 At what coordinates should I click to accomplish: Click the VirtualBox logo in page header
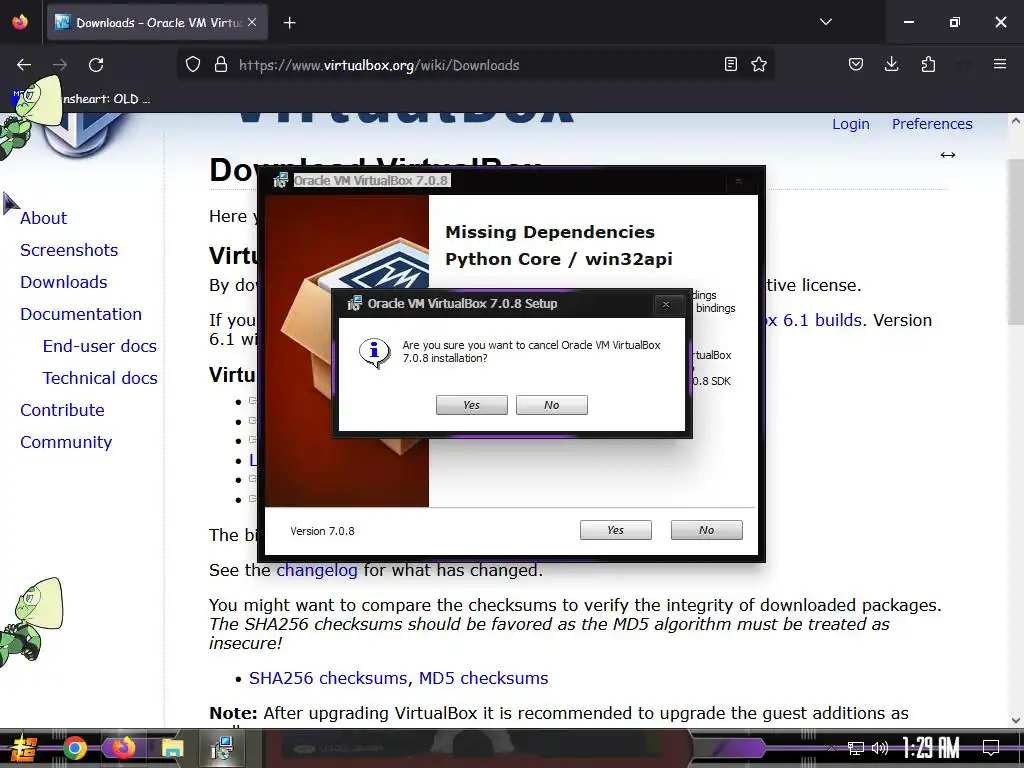85,134
